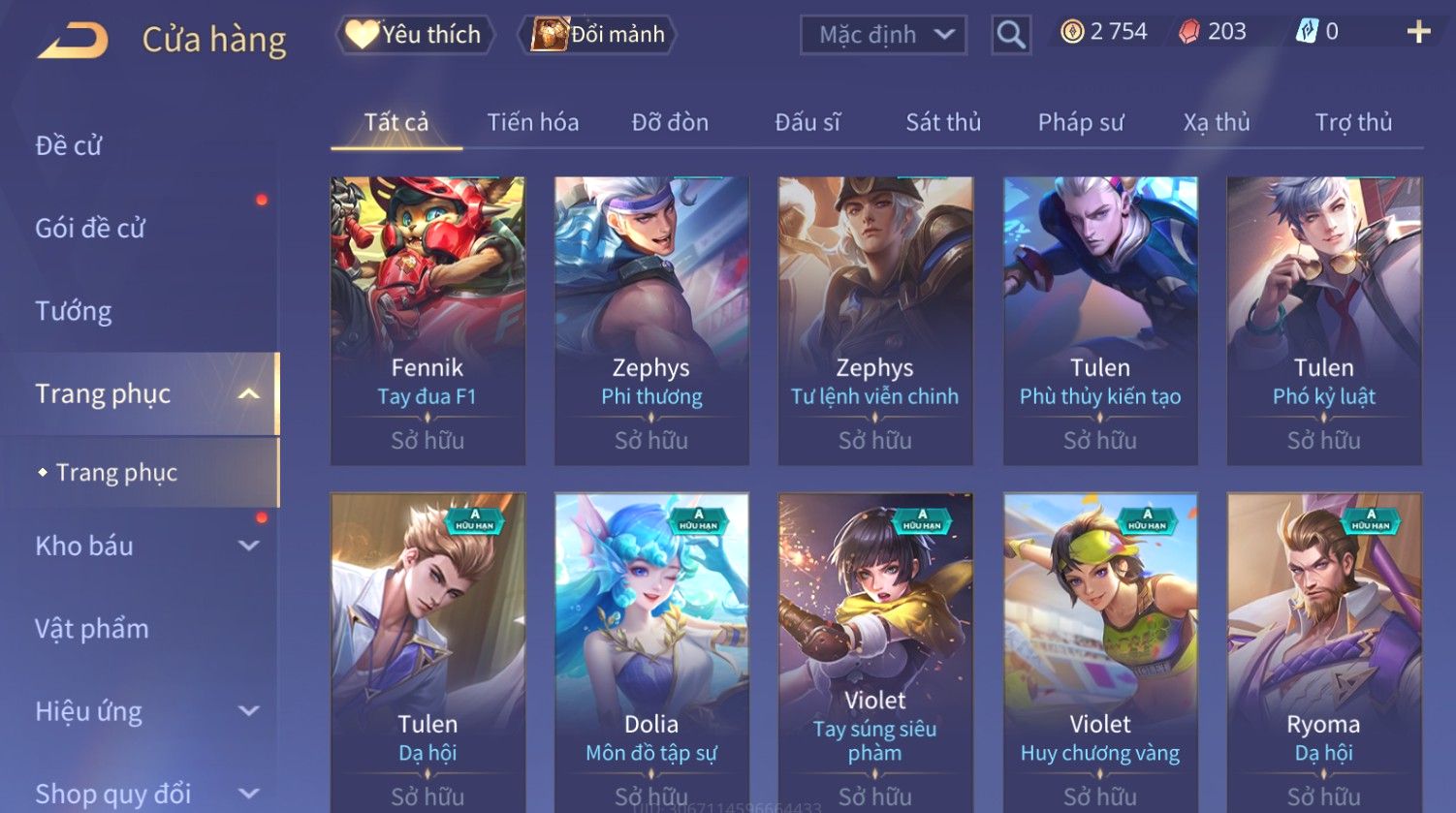Viewport: 1456px width, 813px height.
Task: Select the Fennik Tay đua F1 skin card
Action: click(x=427, y=321)
